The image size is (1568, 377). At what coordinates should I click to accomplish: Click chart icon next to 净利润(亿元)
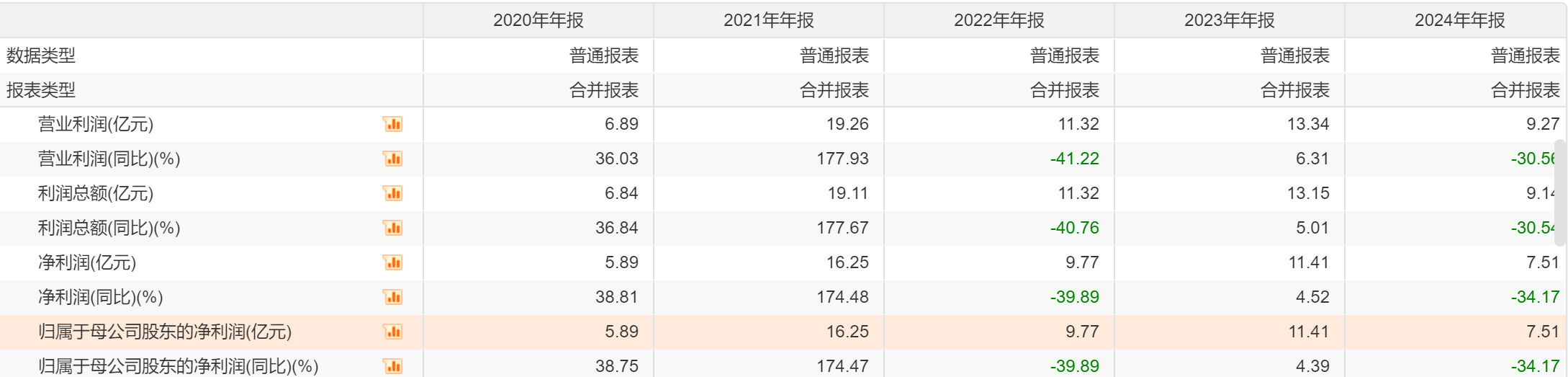pyautogui.click(x=392, y=262)
